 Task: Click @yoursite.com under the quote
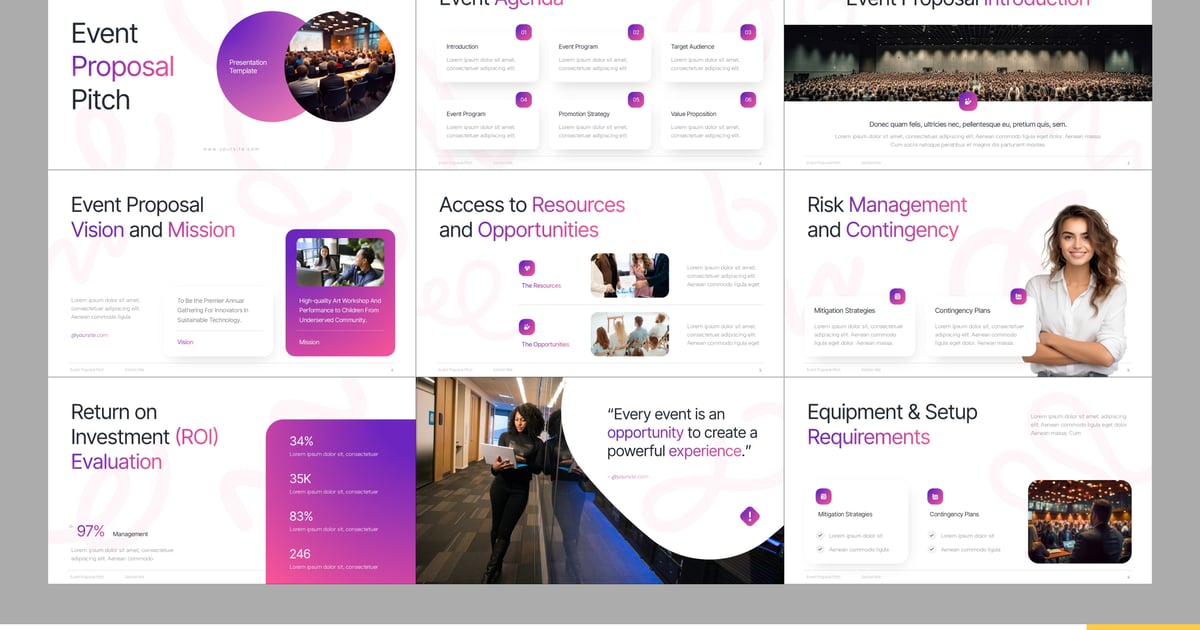click(629, 476)
